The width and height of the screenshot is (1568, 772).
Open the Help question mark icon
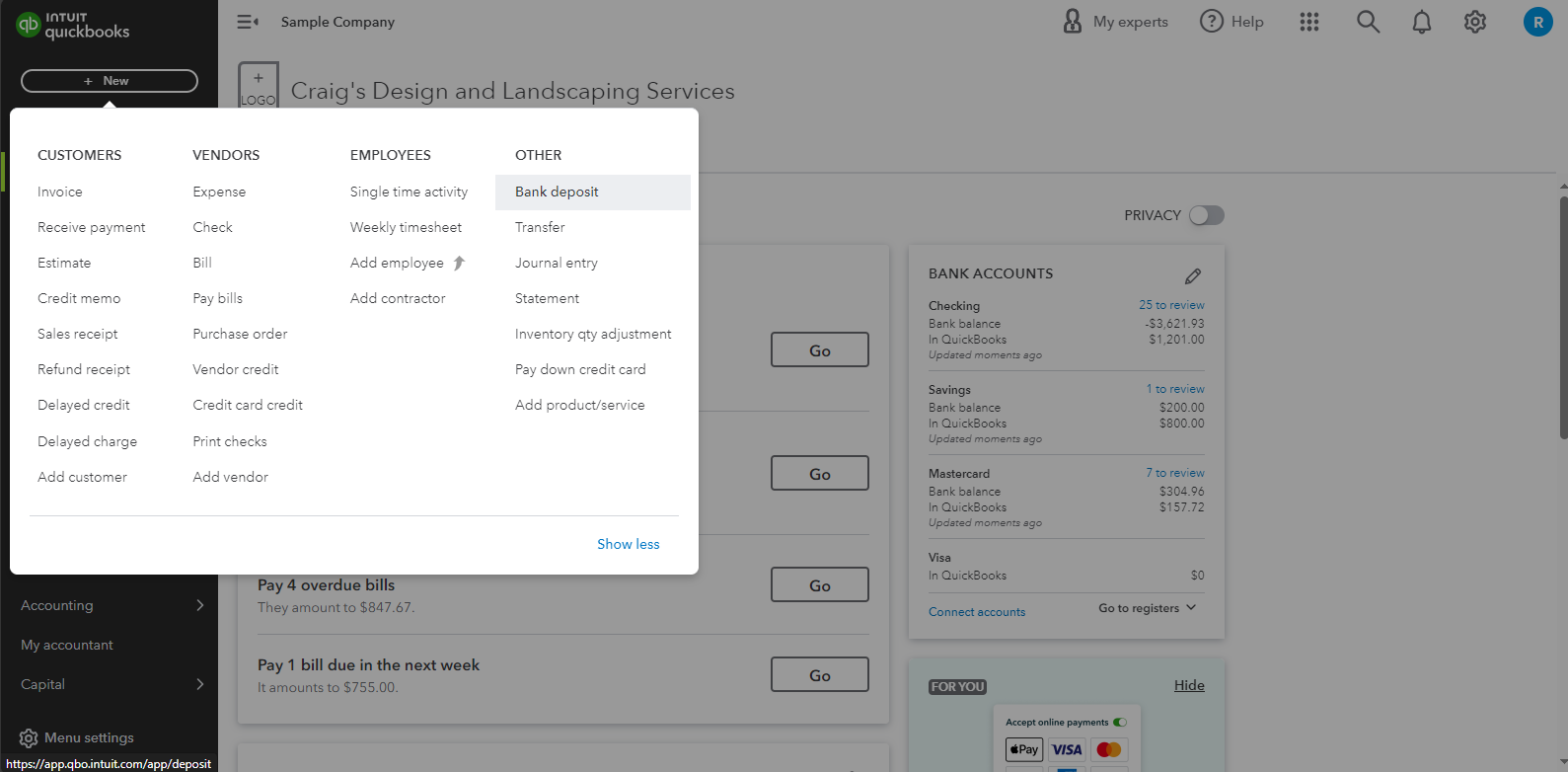(x=1211, y=22)
